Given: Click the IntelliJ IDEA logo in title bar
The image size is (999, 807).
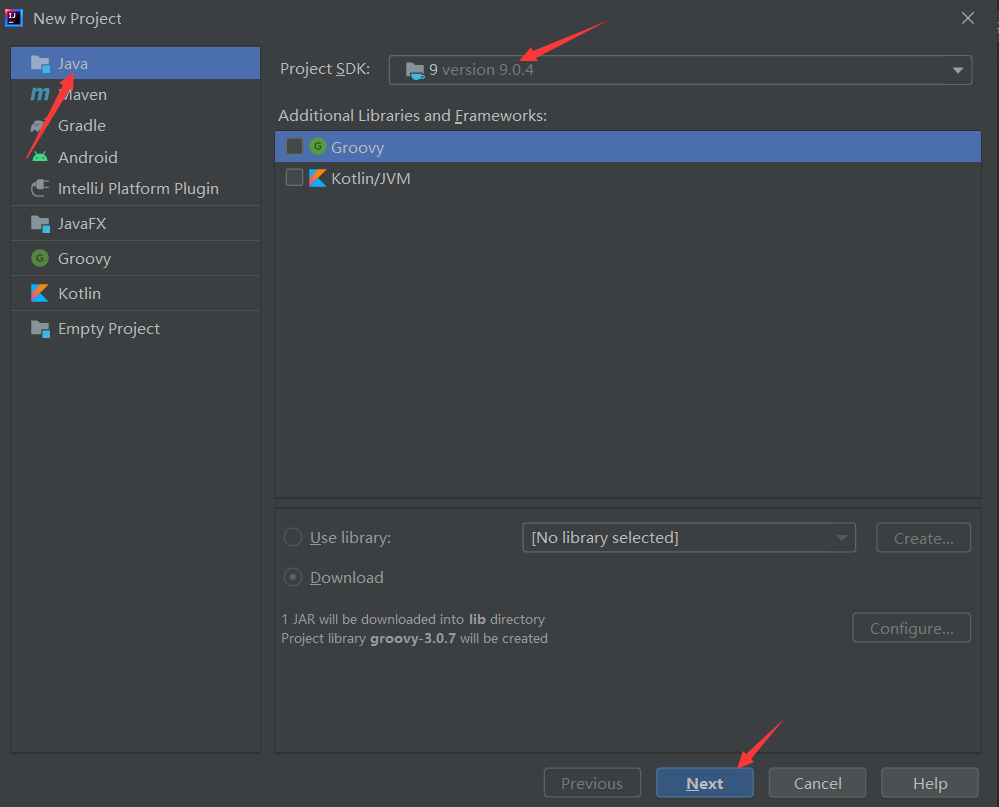Looking at the screenshot, I should (14, 18).
